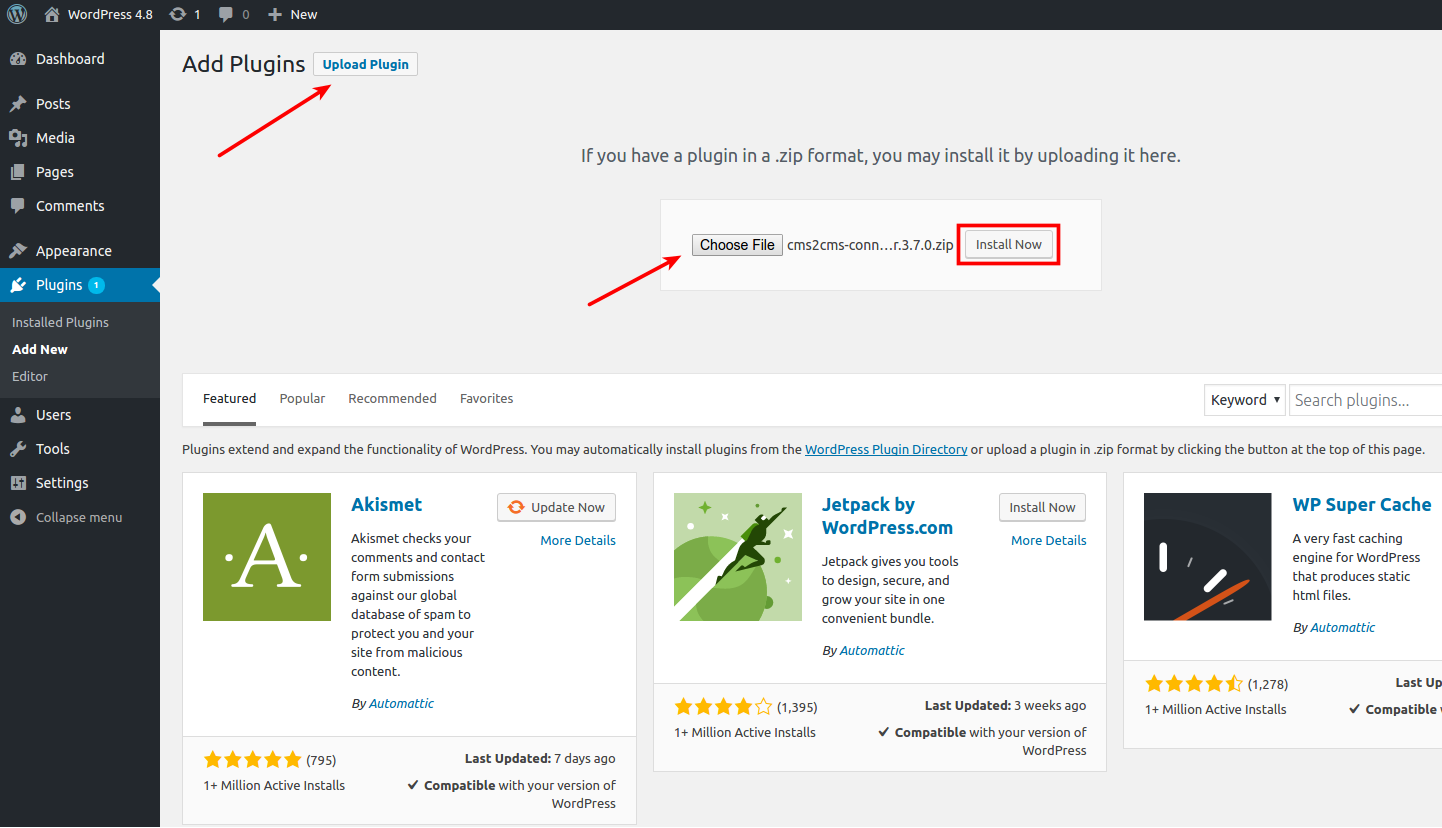The width and height of the screenshot is (1442, 828).
Task: Click the WordPress logo in admin bar
Action: pos(17,14)
